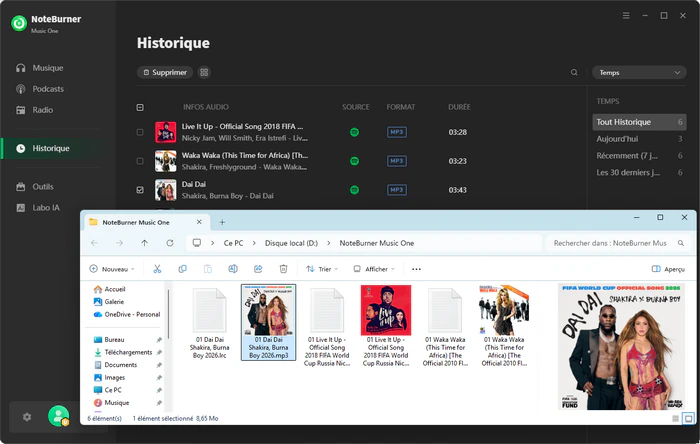The image size is (700, 444).
Task: Click the Rename icon in Explorer toolbar
Action: [233, 269]
